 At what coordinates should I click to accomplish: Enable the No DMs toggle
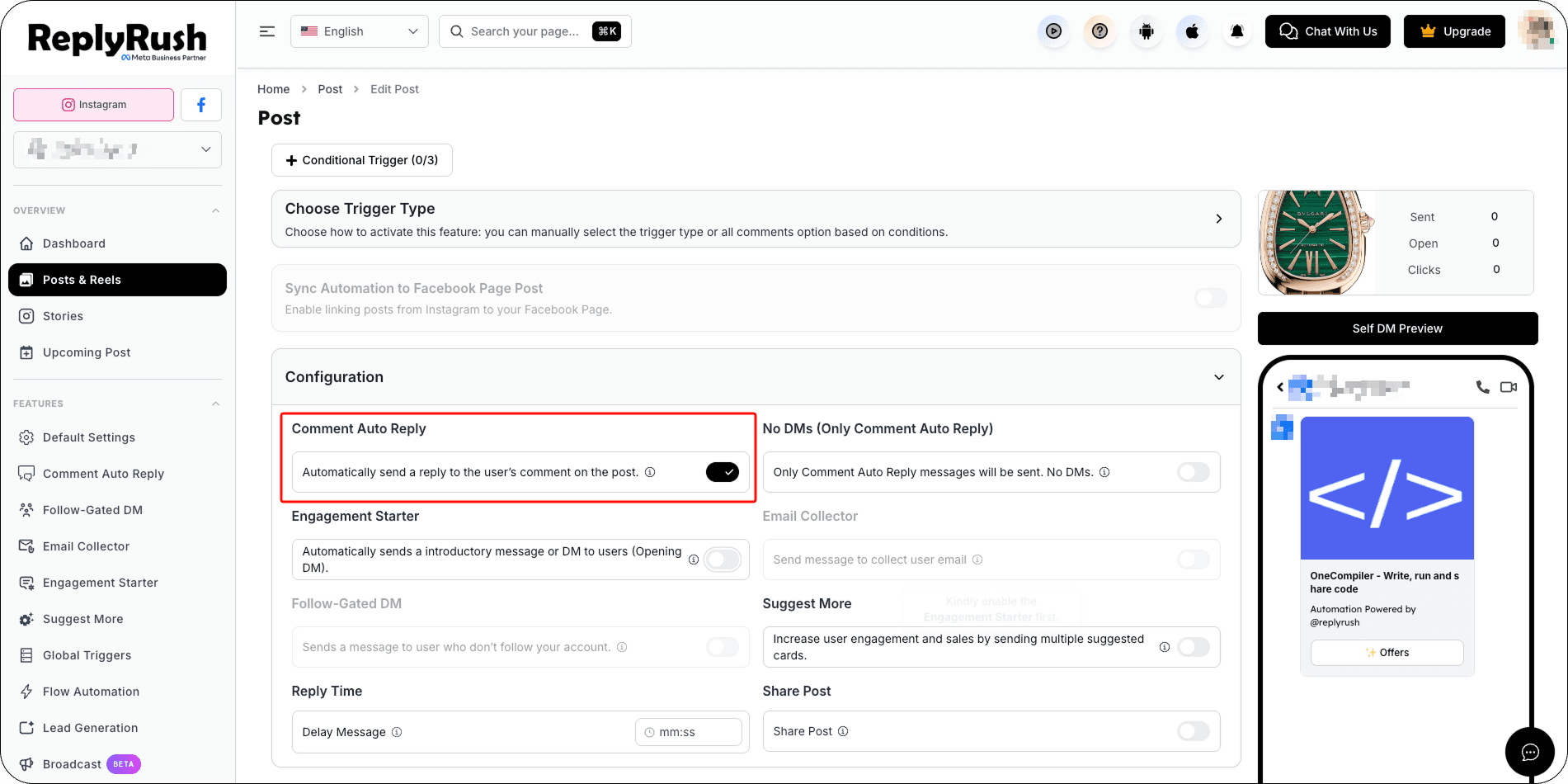tap(1194, 472)
